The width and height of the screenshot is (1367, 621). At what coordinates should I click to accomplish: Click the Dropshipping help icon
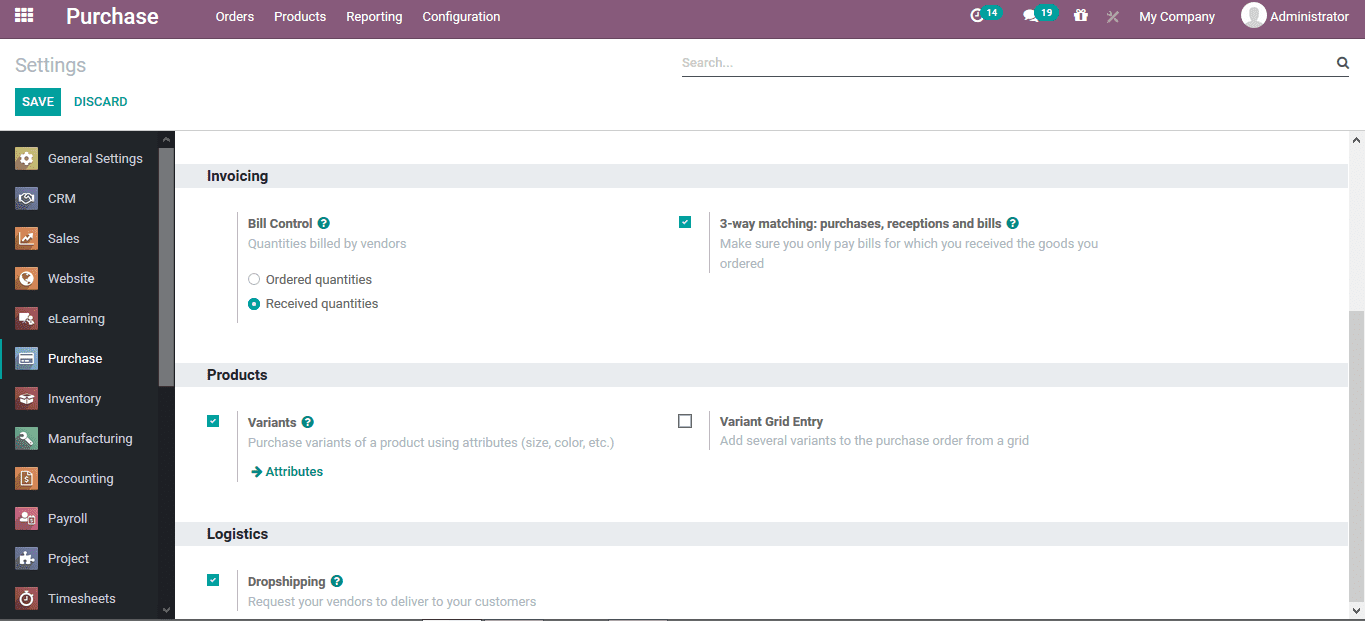(337, 581)
